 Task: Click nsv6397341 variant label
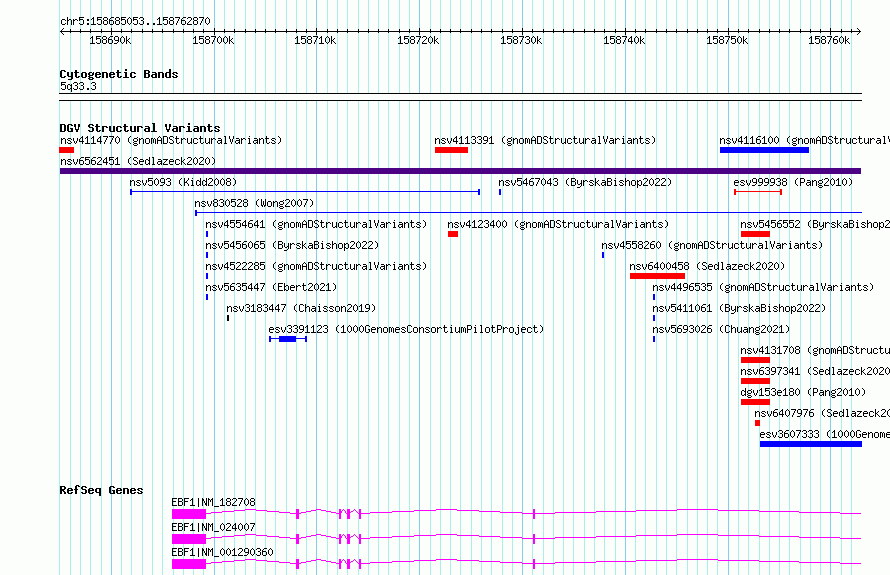pos(815,371)
